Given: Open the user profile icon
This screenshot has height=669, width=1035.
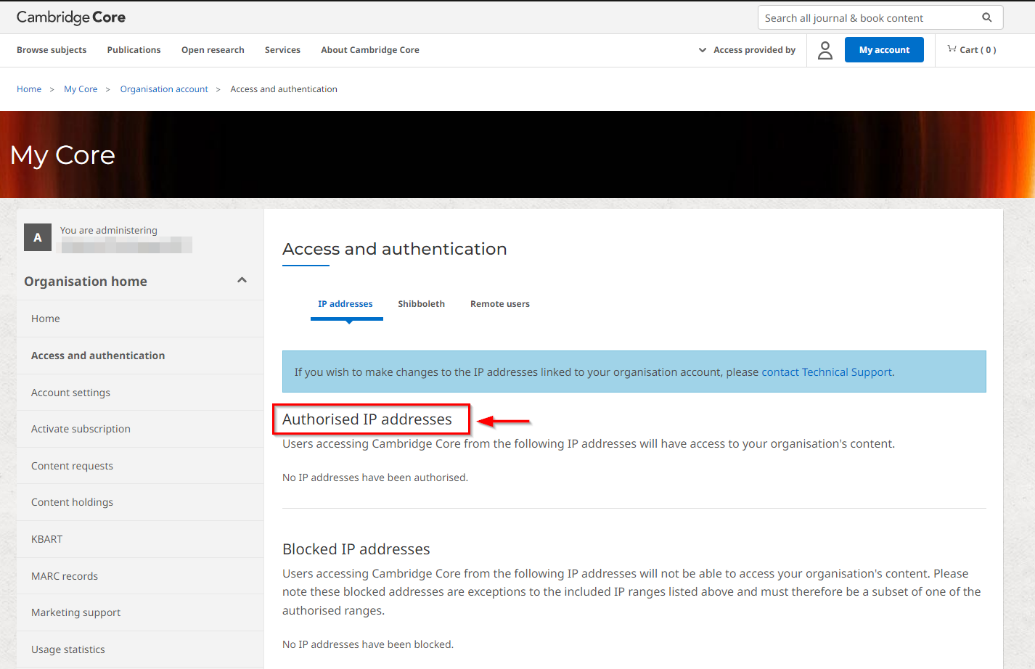Looking at the screenshot, I should (825, 50).
